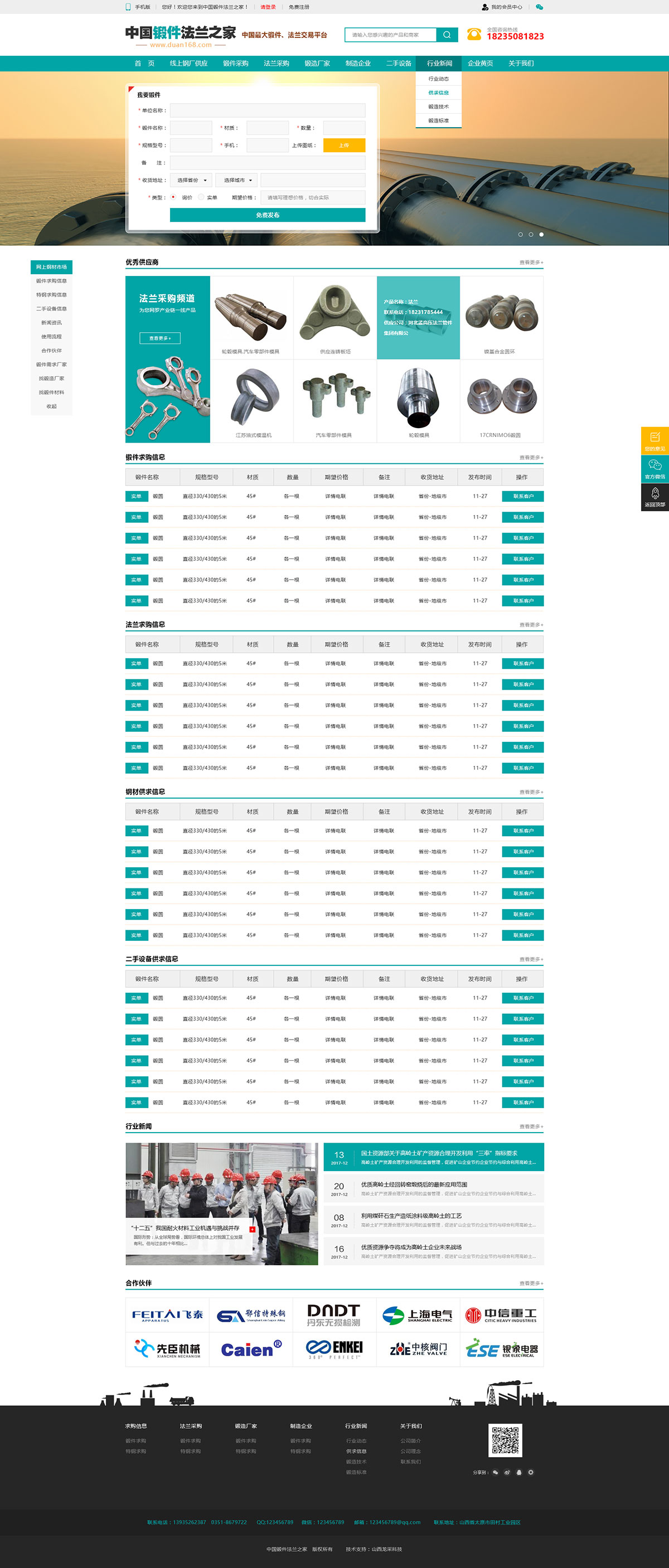This screenshot has width=669, height=1568.
Task: Open the 镍基合金圆环 product thumbnail
Action: point(502,318)
